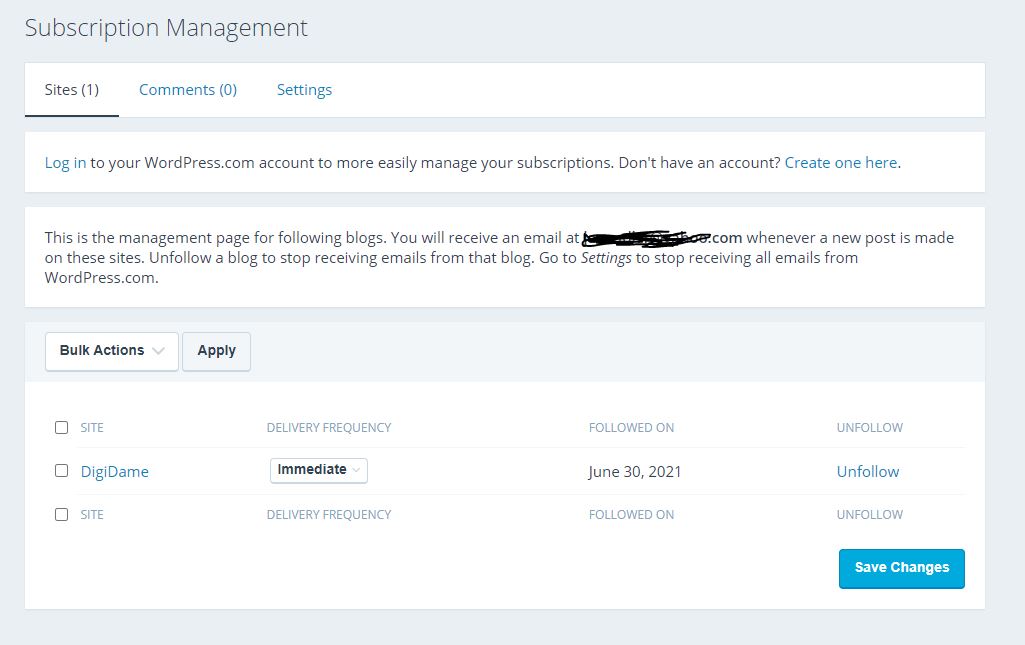Click the top Followed On column header
1025x645 pixels.
631,428
